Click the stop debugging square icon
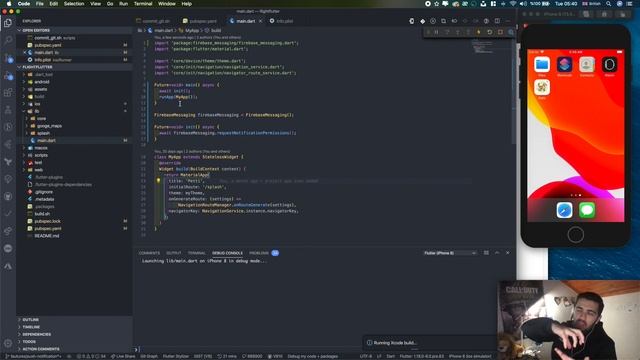 (500, 32)
